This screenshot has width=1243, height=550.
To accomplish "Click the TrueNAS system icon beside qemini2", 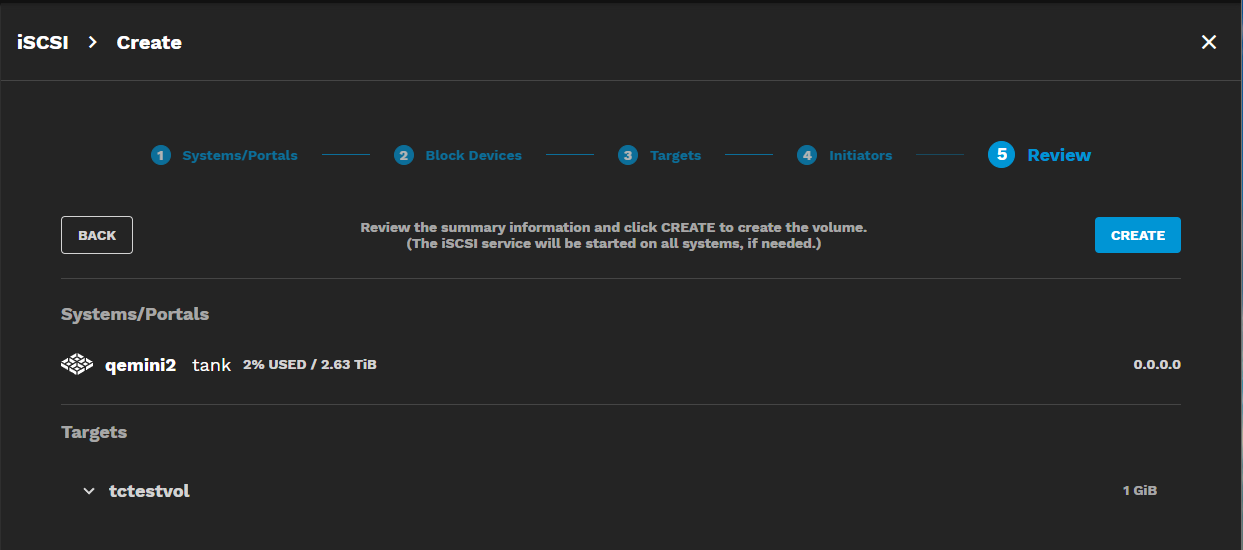I will (77, 365).
